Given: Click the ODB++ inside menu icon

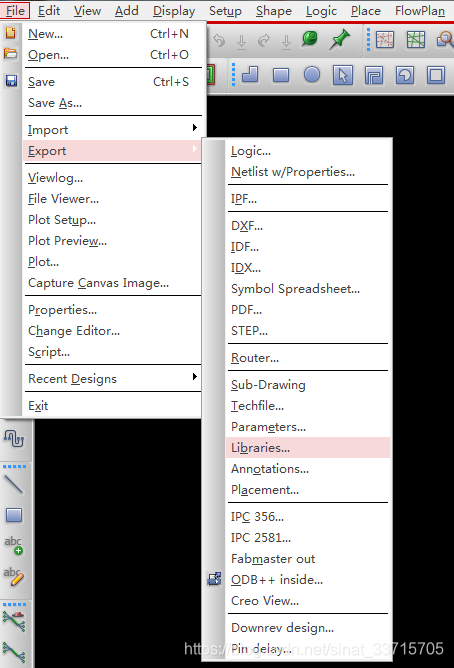Looking at the screenshot, I should click(214, 579).
